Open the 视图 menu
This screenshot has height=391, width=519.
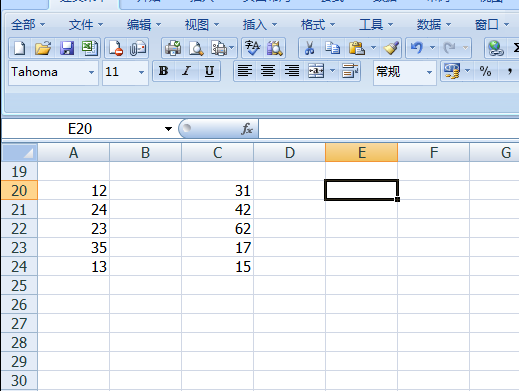[x=202, y=24]
